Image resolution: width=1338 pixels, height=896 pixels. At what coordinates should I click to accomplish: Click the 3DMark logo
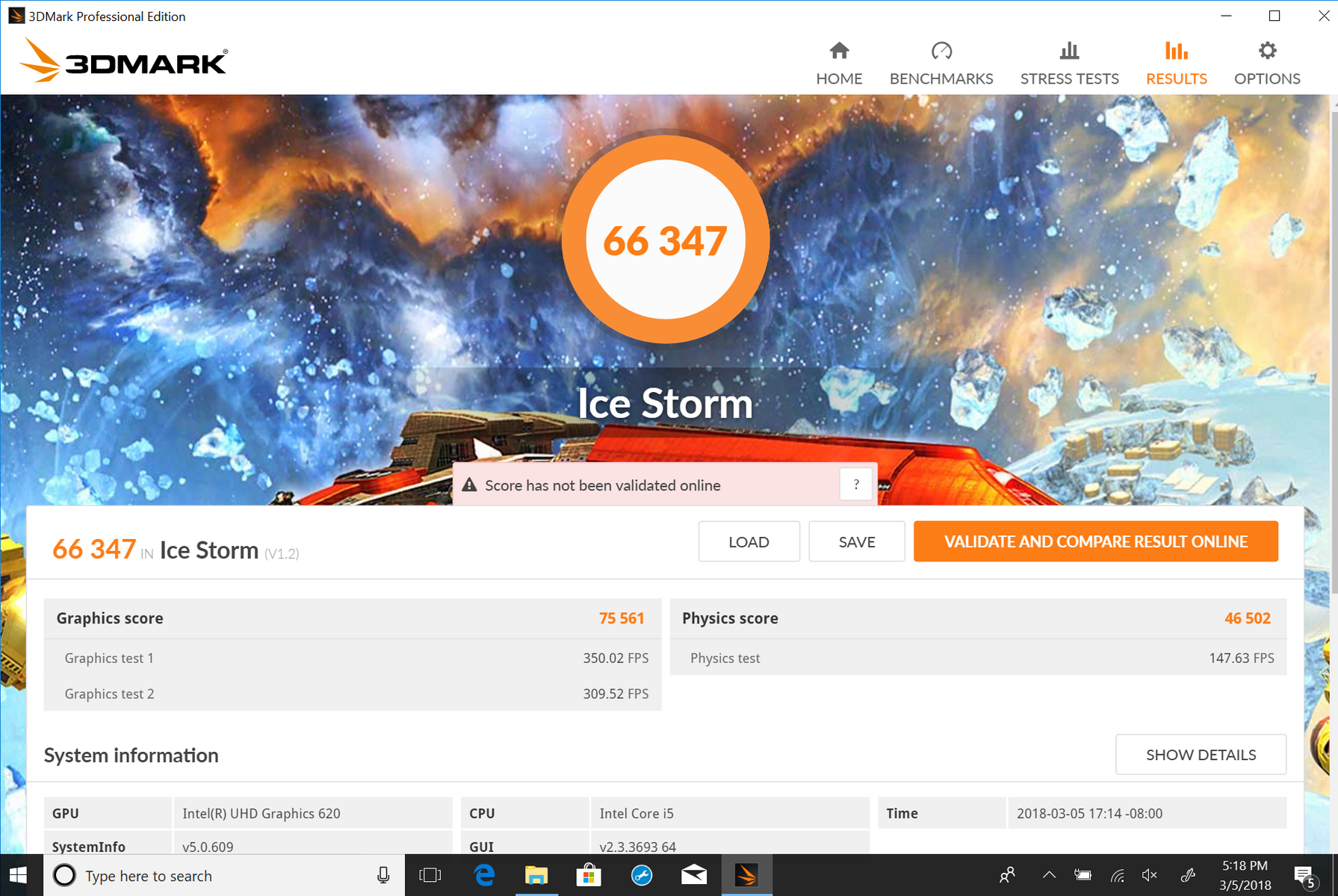coord(124,60)
